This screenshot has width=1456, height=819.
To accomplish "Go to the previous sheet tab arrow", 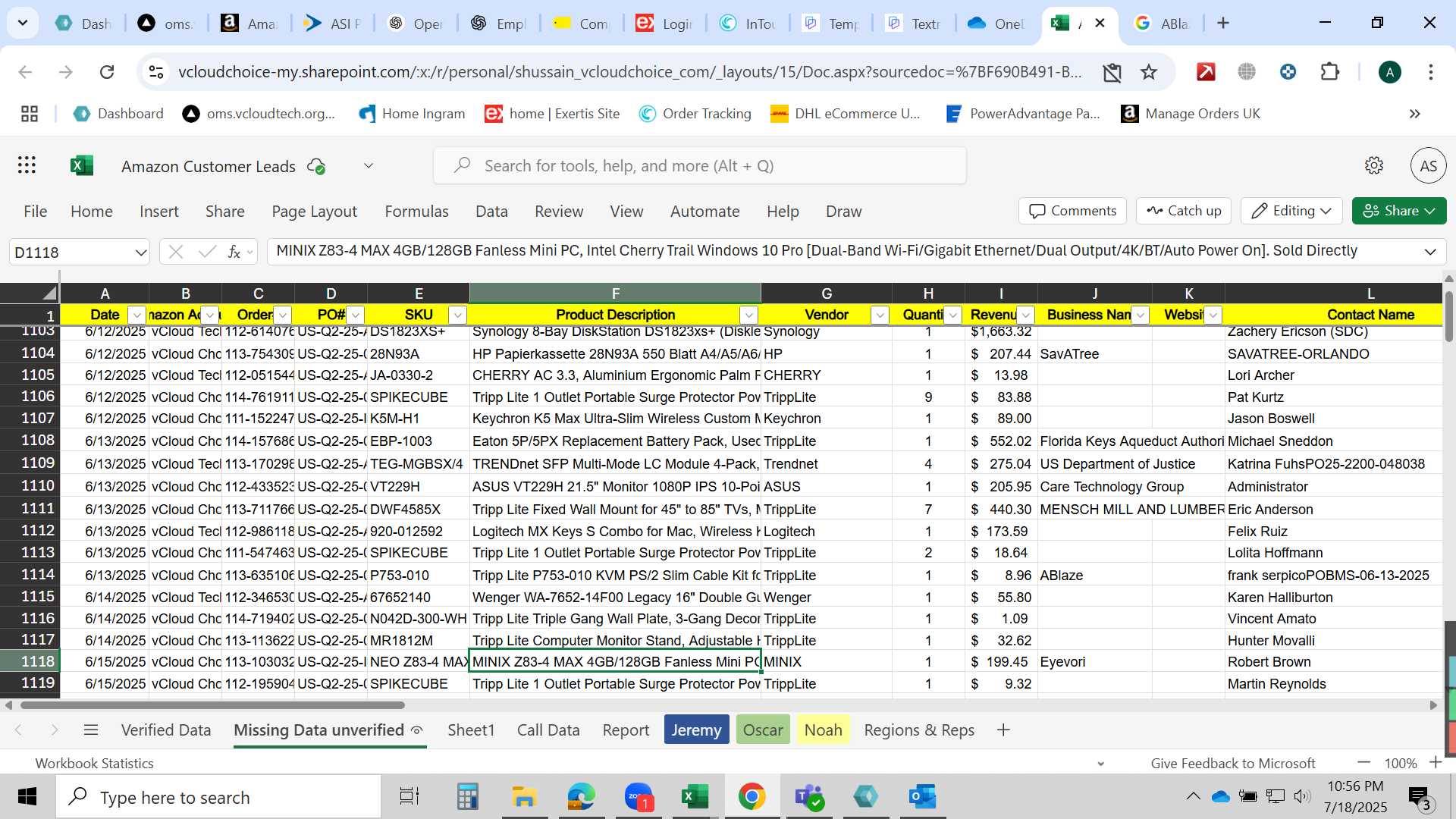I will coord(18,730).
